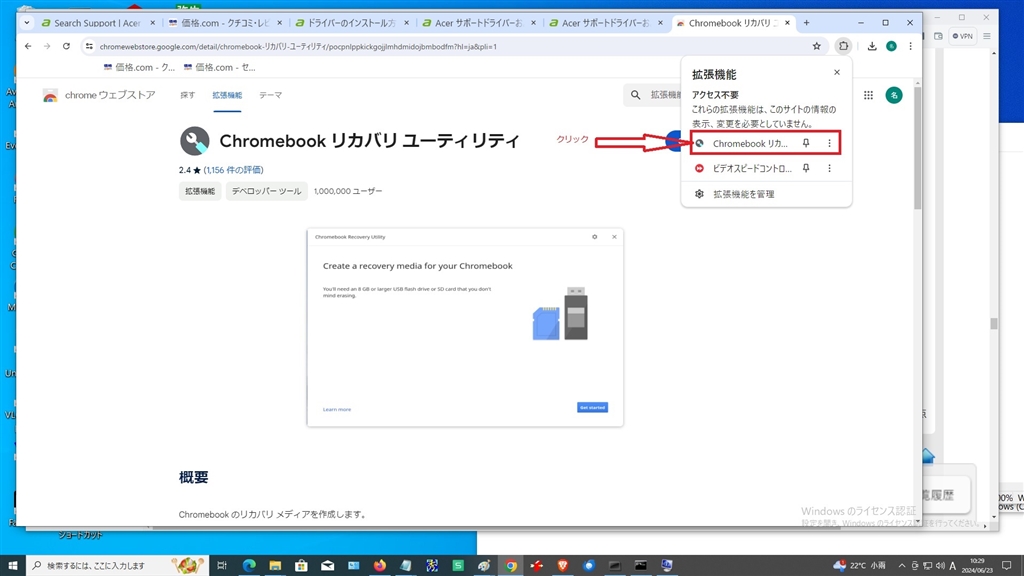The height and width of the screenshot is (576, 1024).
Task: Close the Chromebook リカバリ tab
Action: click(788, 23)
